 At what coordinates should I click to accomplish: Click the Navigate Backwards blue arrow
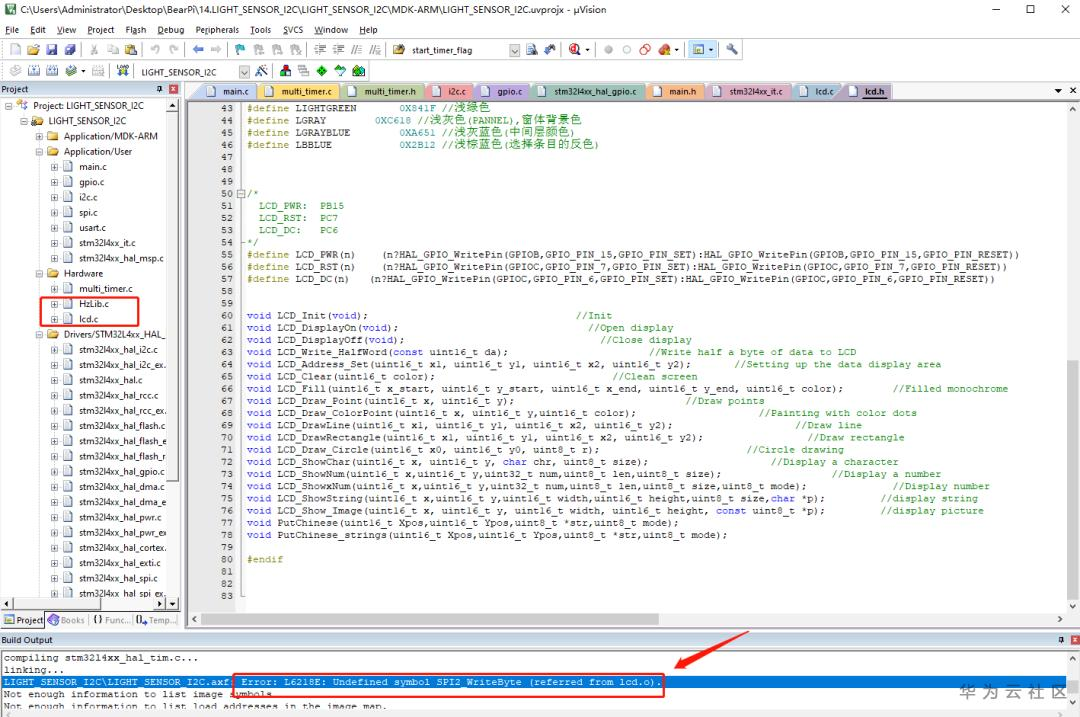coord(198,49)
